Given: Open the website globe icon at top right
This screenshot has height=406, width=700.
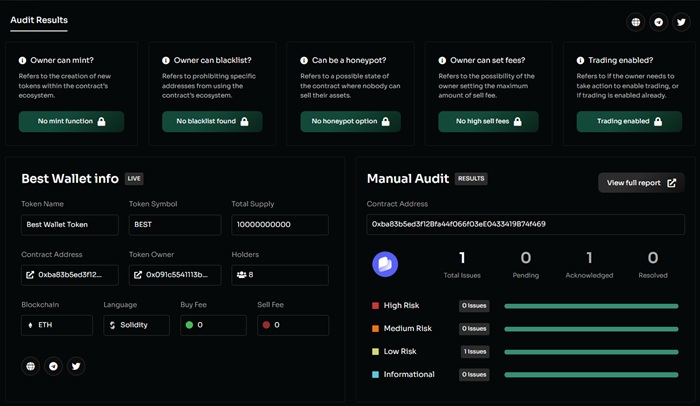Looking at the screenshot, I should click(x=636, y=22).
